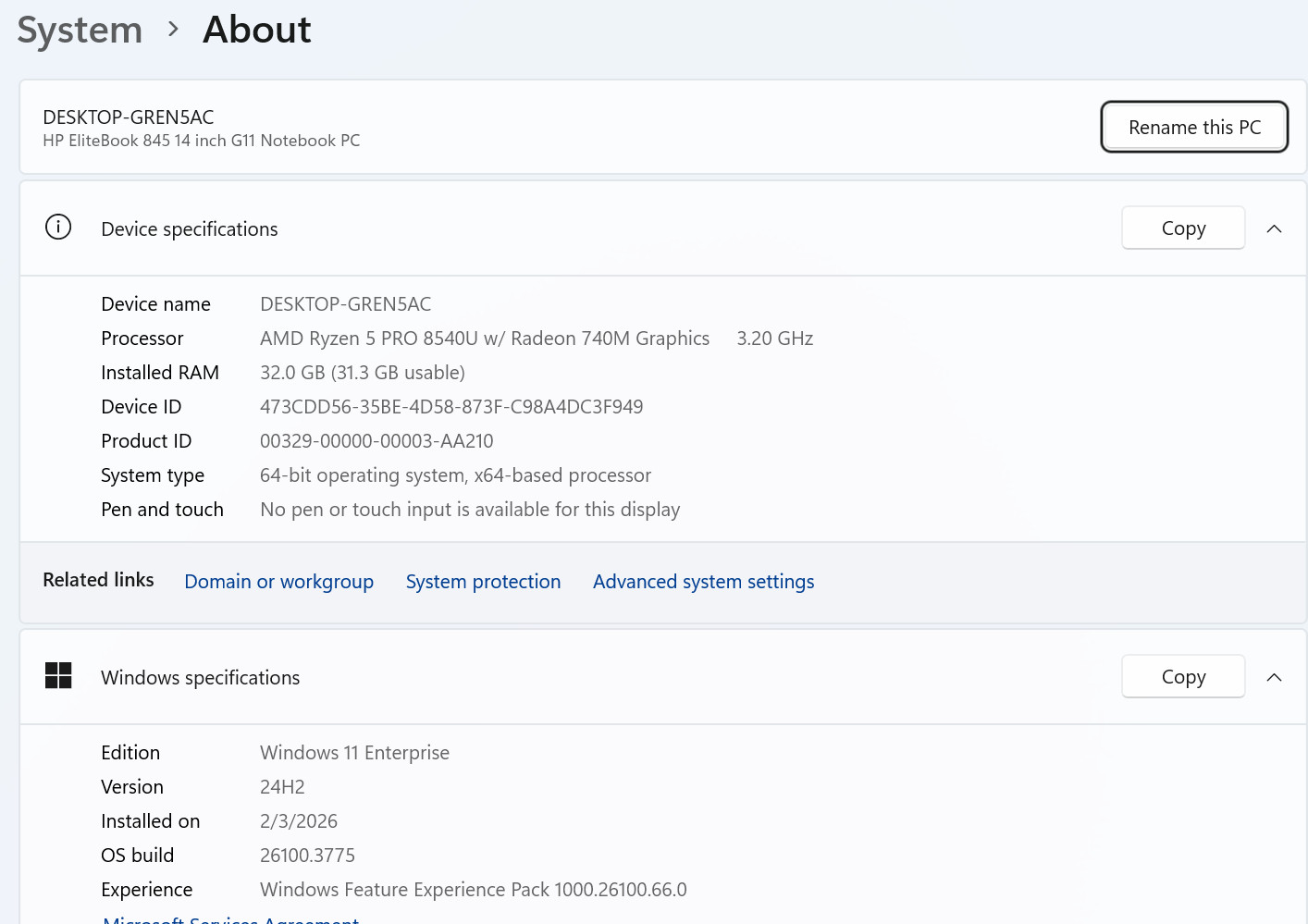The image size is (1308, 924).
Task: Select the 3.20 GHz processor speed
Action: pyautogui.click(x=774, y=339)
